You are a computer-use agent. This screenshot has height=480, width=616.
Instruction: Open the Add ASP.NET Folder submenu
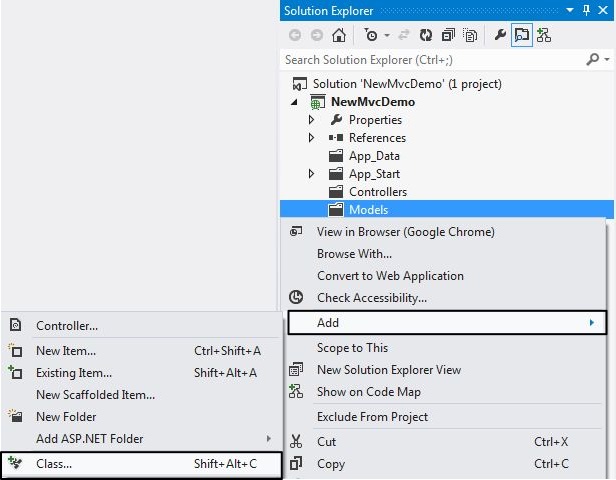pyautogui.click(x=141, y=439)
